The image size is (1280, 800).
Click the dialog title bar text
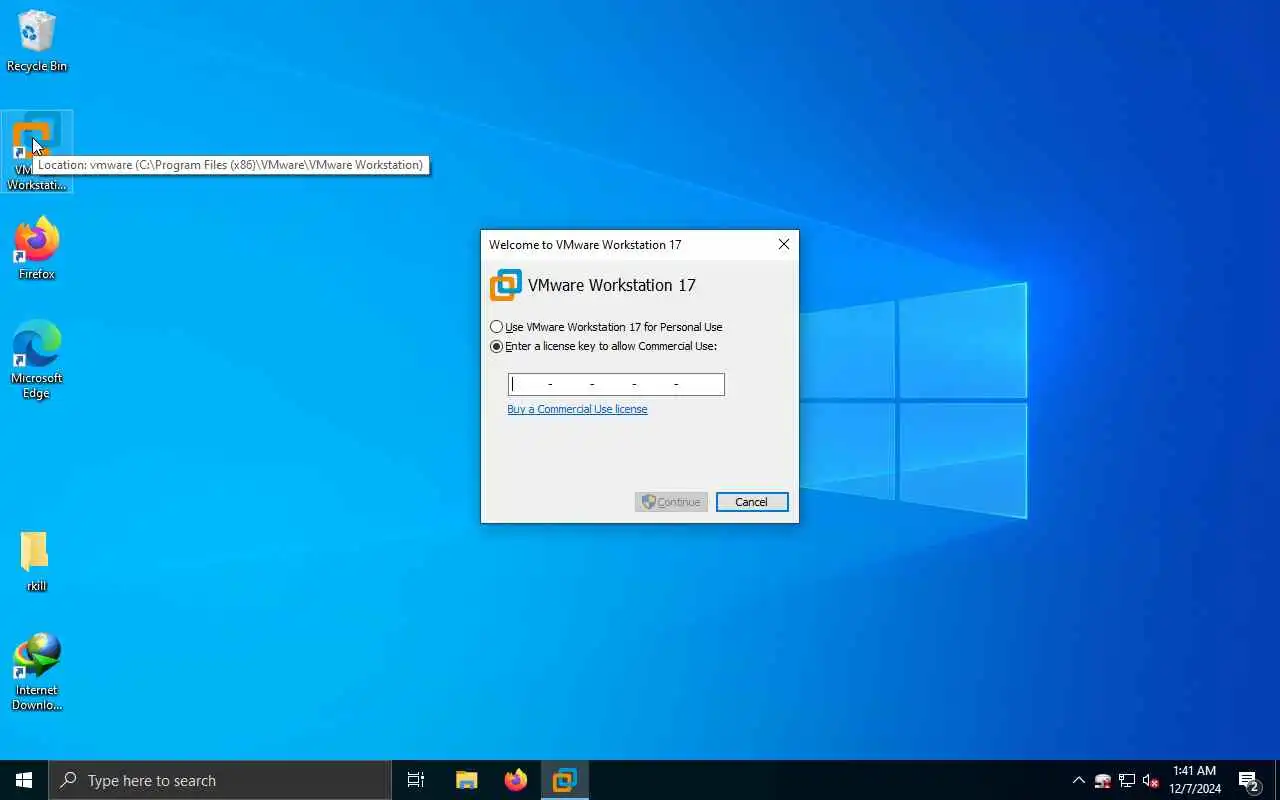click(x=585, y=245)
